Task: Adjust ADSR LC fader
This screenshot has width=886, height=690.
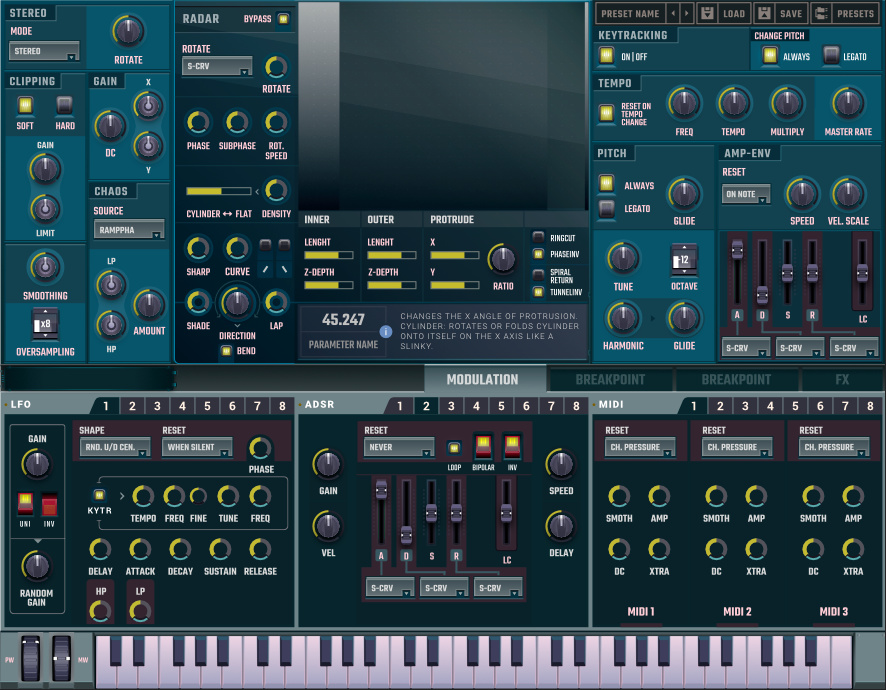Action: tap(506, 513)
